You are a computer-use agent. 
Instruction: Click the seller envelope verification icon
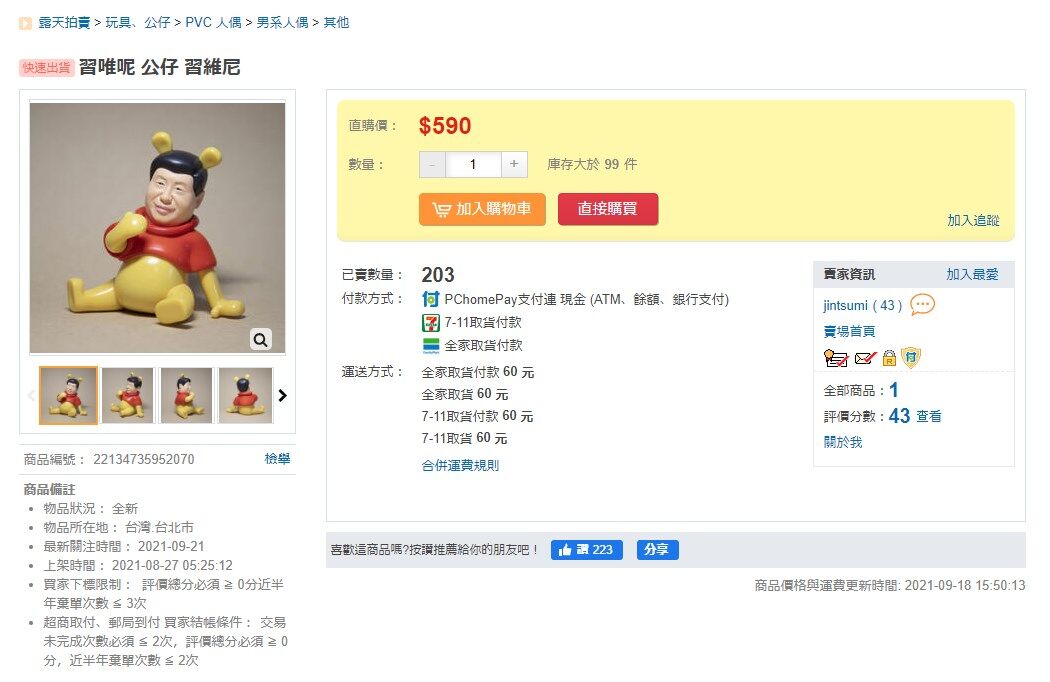pyautogui.click(x=865, y=358)
